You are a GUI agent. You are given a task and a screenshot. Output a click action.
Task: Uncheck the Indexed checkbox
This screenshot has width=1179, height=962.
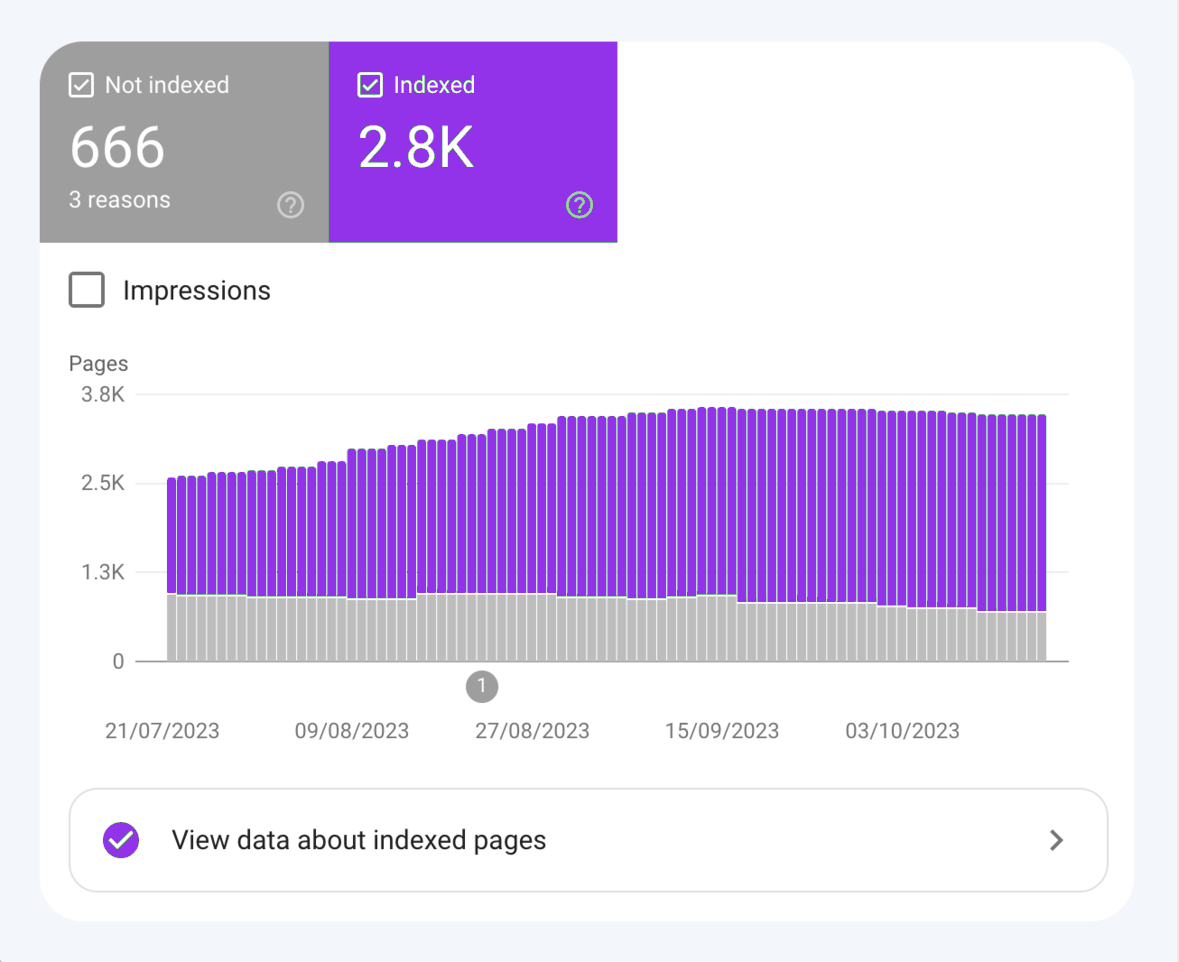coord(370,86)
